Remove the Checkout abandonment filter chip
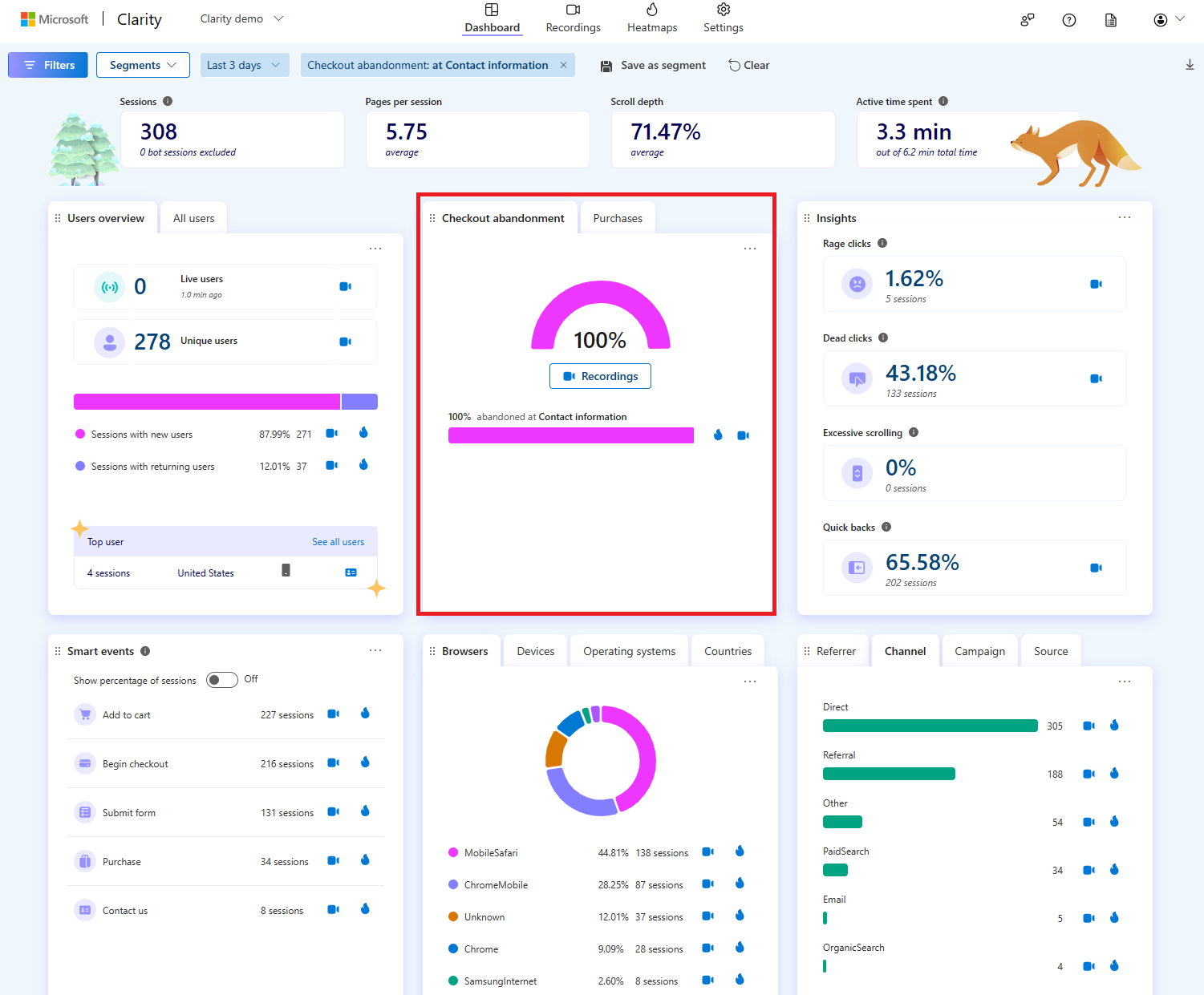Screen dimensions: 1204x995 (563, 65)
